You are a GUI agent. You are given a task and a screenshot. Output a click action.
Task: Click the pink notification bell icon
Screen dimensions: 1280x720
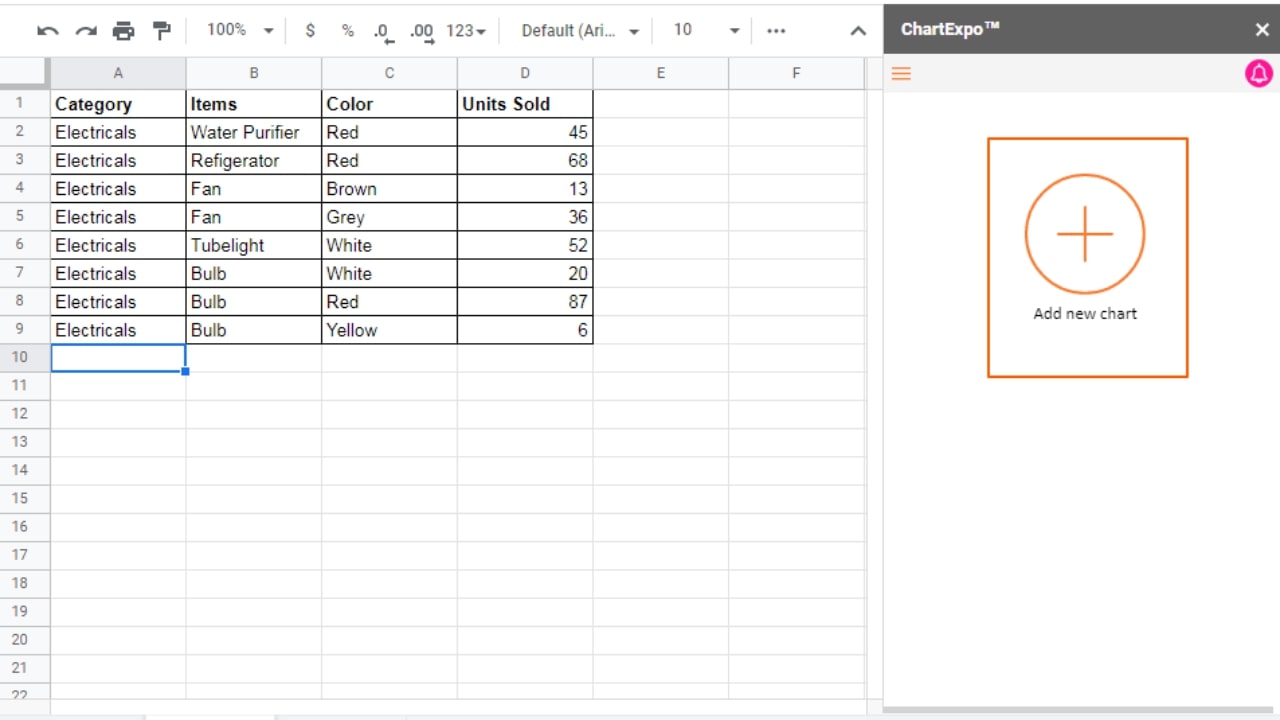1258,73
